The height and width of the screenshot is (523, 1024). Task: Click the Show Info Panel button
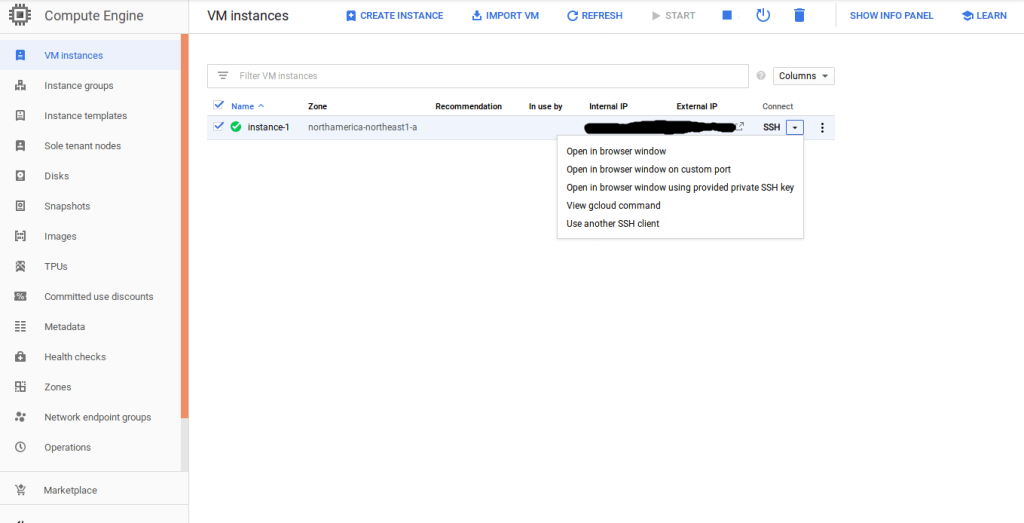tap(891, 16)
